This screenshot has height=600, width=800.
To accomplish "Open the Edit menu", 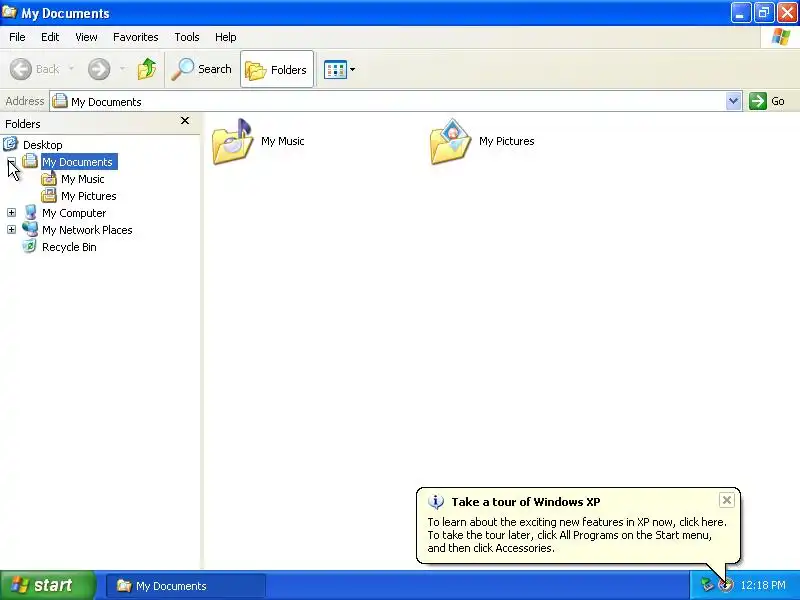I will 50,37.
